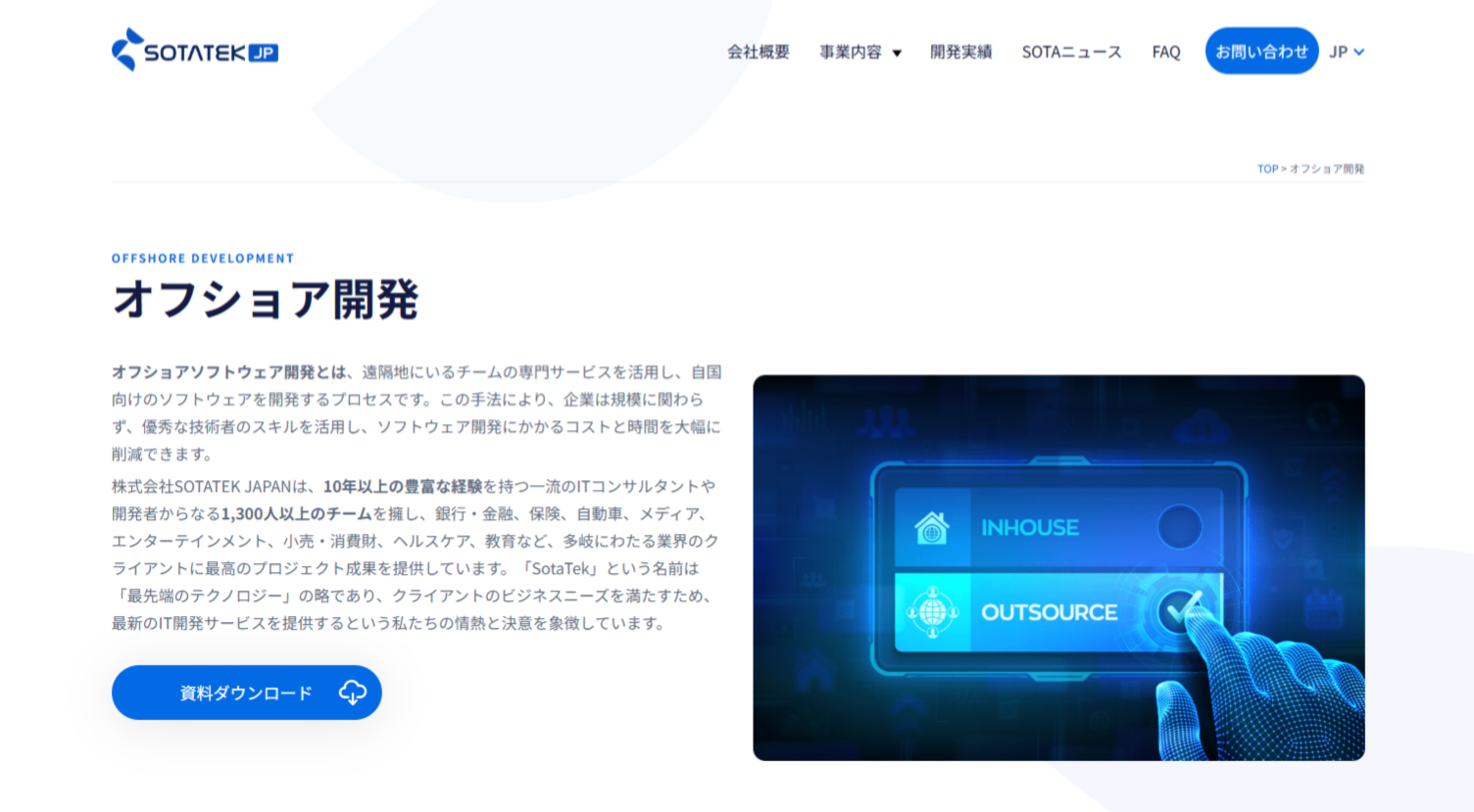Open the JP language selector chevron
This screenshot has width=1474, height=812.
pos(1359,52)
